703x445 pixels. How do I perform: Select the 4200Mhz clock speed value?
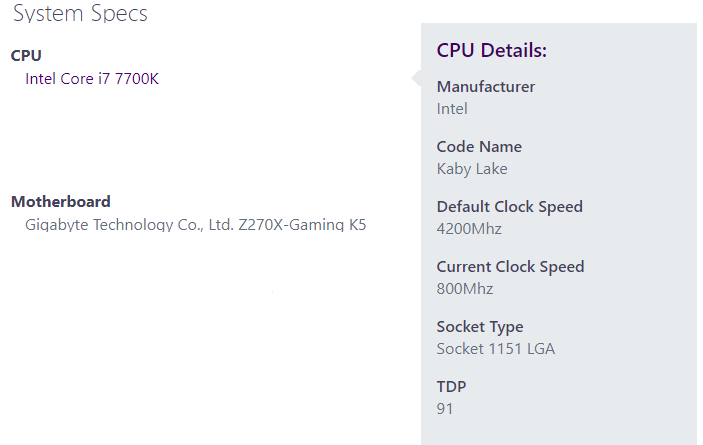(469, 229)
